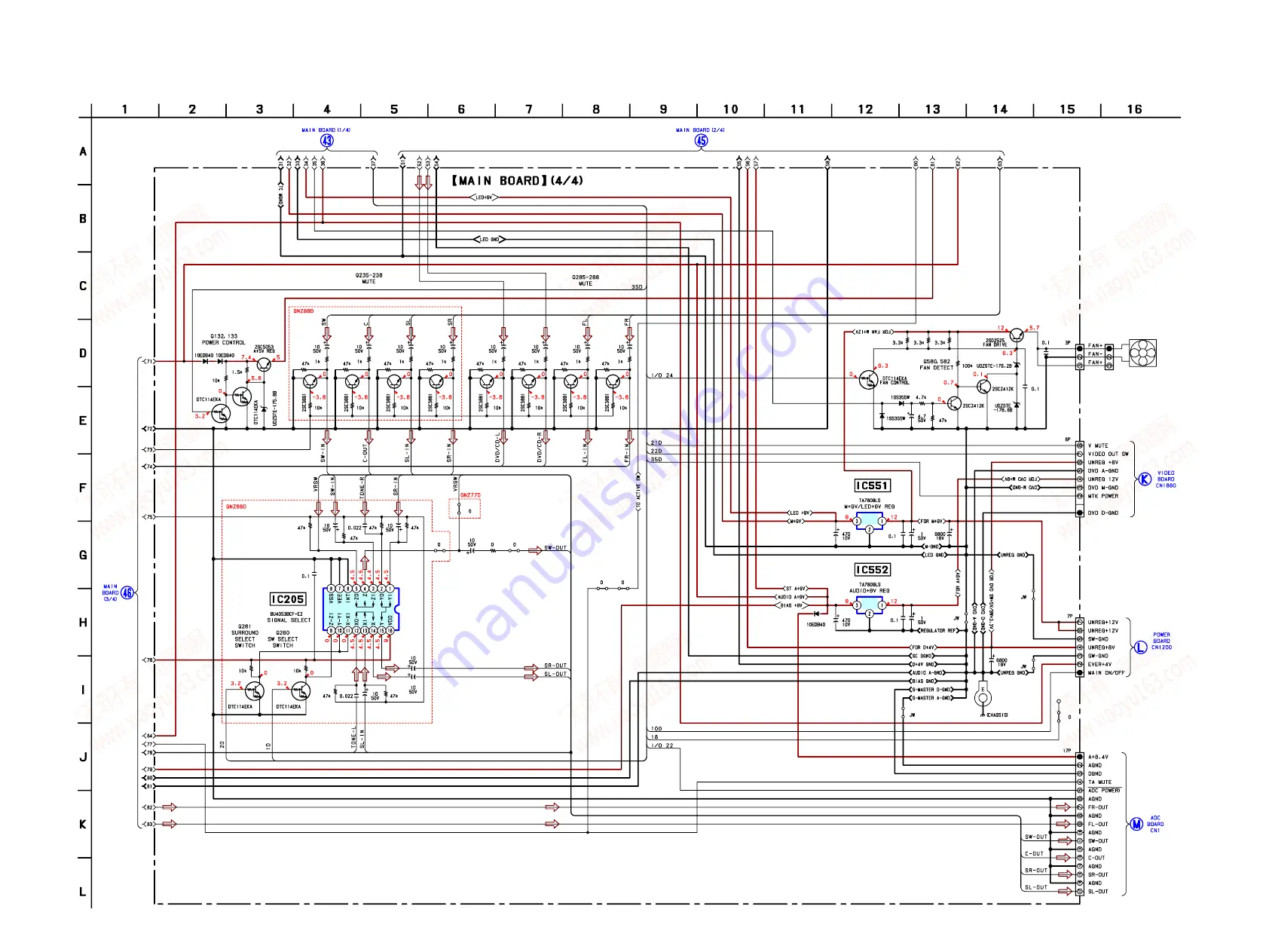The width and height of the screenshot is (1266, 952).
Task: Click the blue circled K connector marker
Action: point(1145,479)
